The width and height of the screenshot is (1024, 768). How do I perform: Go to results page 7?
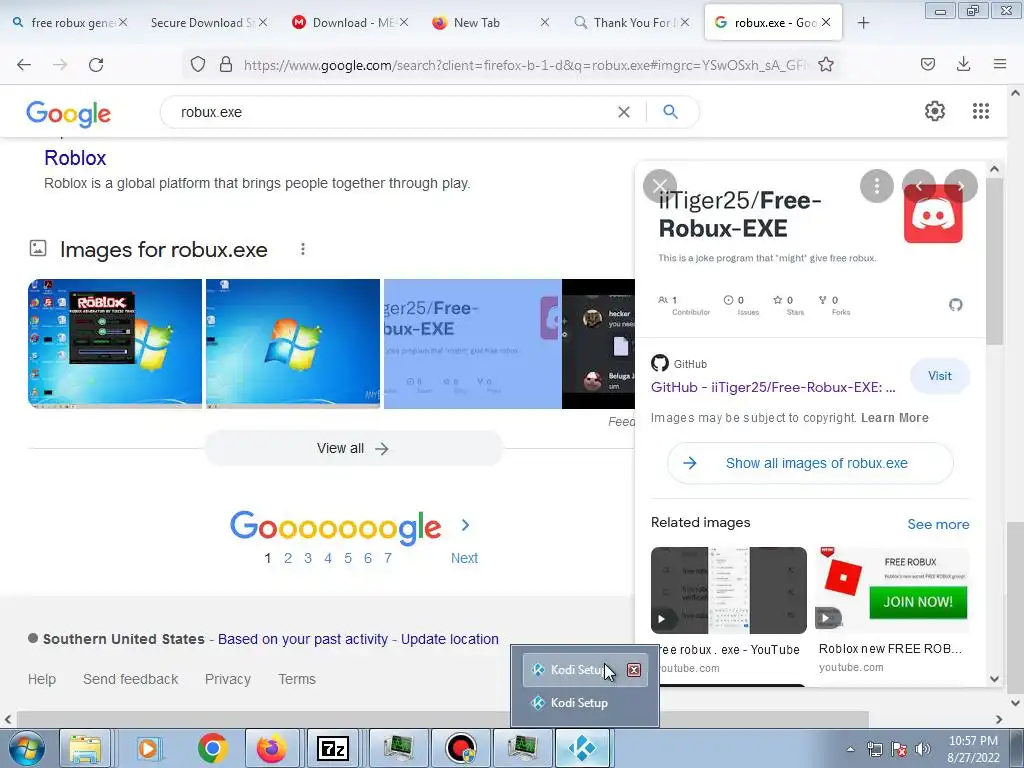[387, 558]
